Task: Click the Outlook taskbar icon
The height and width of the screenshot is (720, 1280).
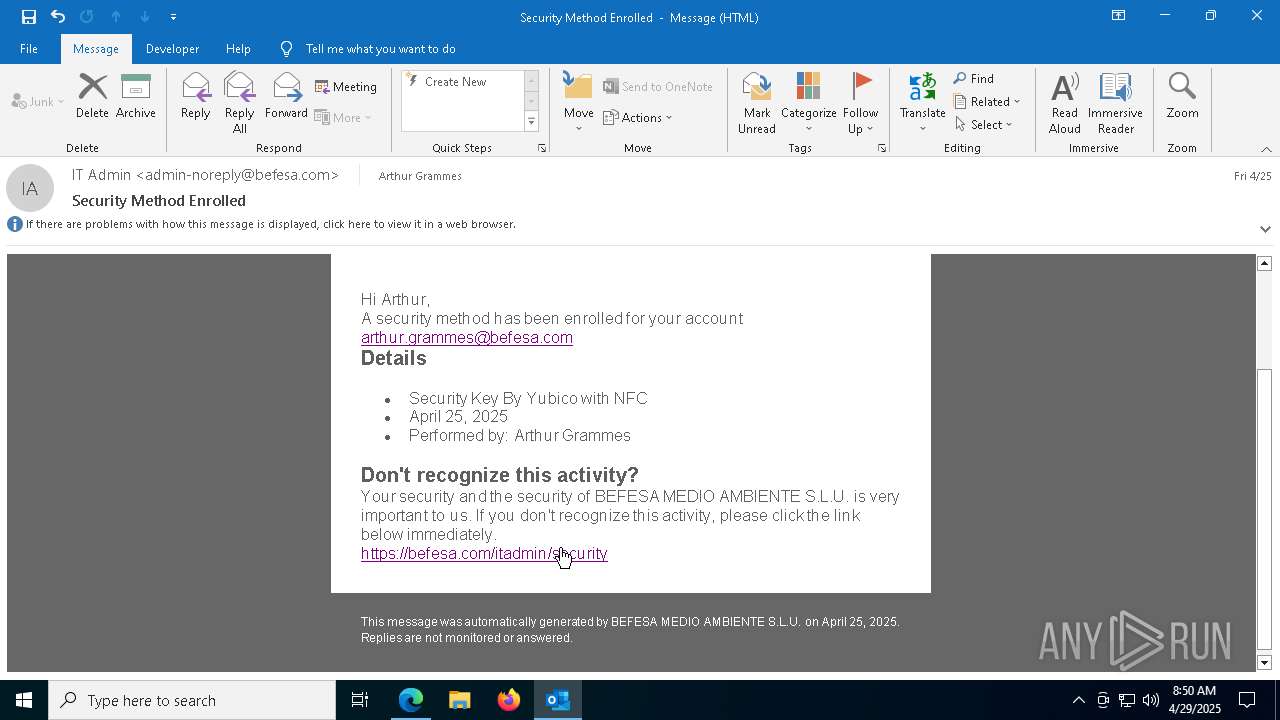Action: (558, 700)
